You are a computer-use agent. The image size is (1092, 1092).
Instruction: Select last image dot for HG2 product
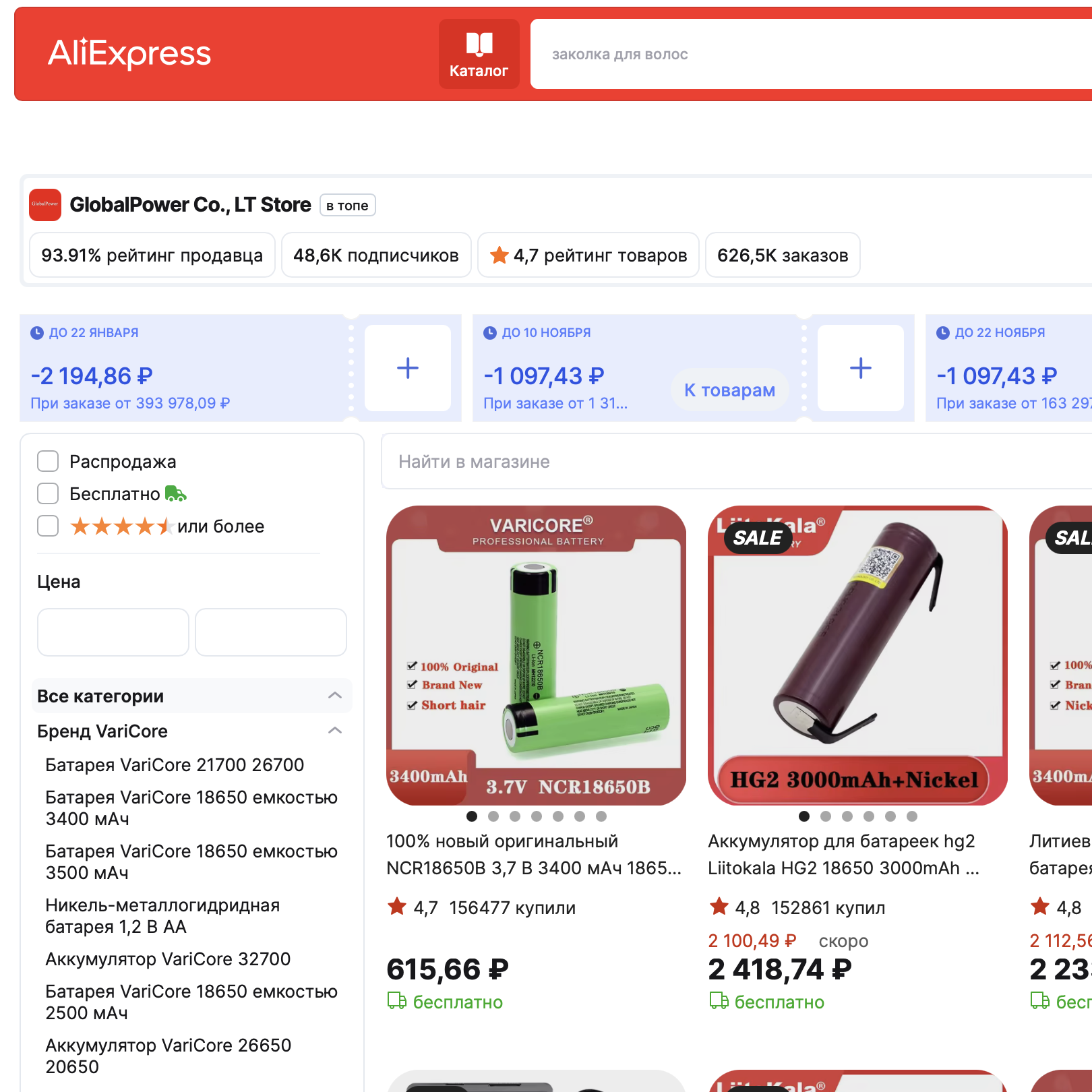point(912,816)
